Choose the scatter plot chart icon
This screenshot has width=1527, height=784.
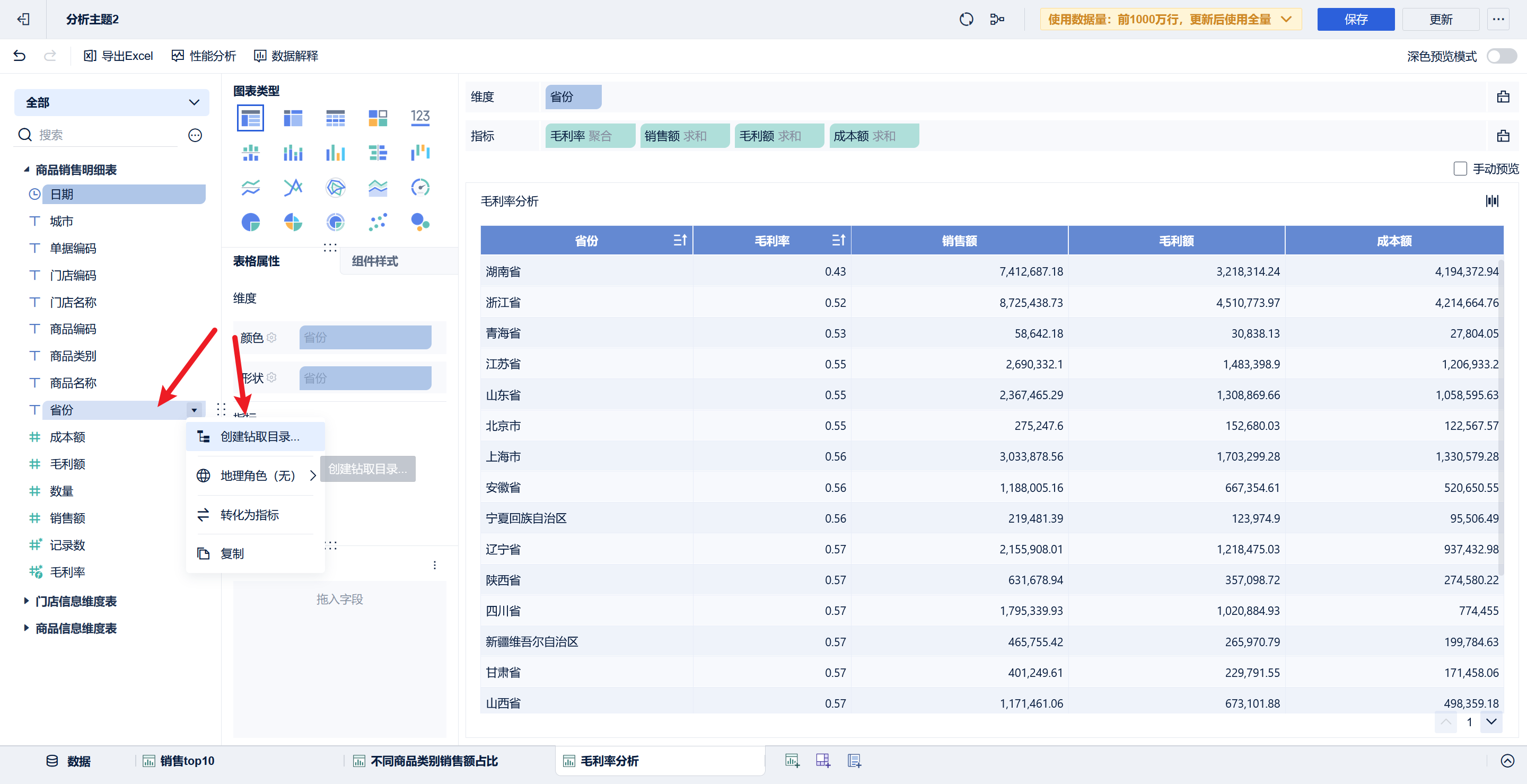pyautogui.click(x=378, y=222)
